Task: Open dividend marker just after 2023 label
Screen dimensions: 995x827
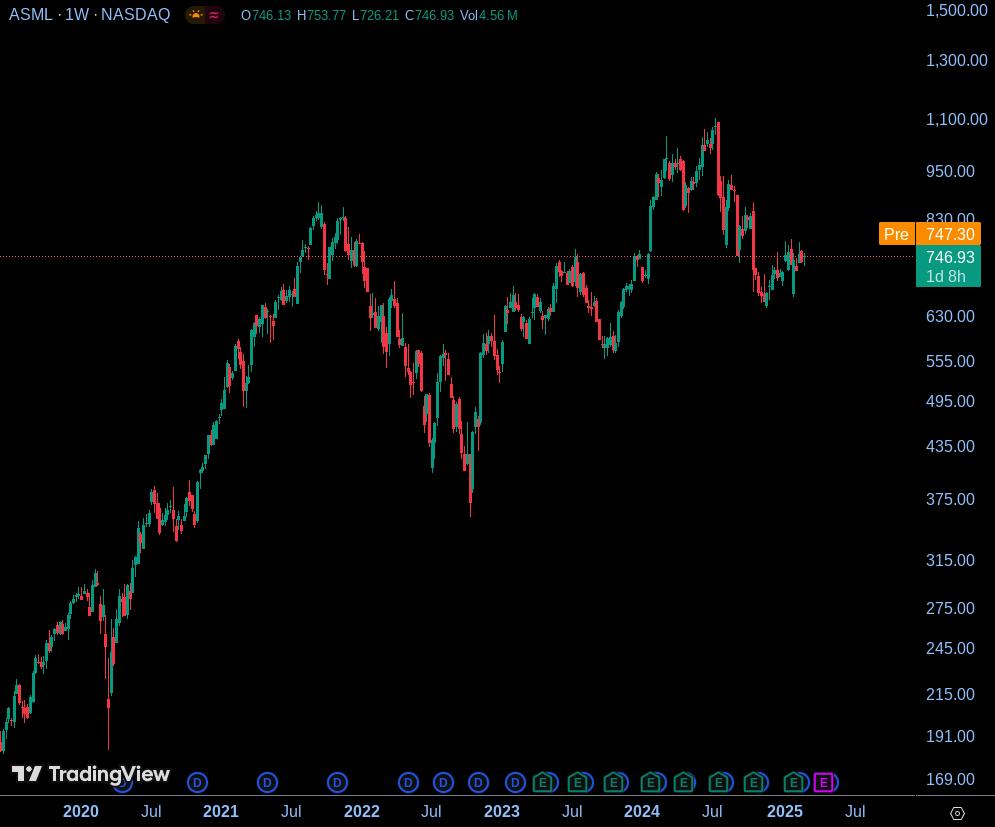Action: [515, 783]
